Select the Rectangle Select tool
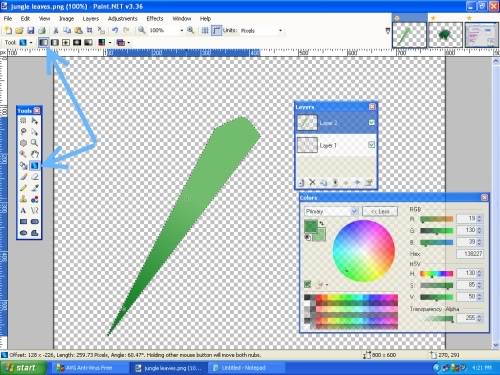 point(23,120)
